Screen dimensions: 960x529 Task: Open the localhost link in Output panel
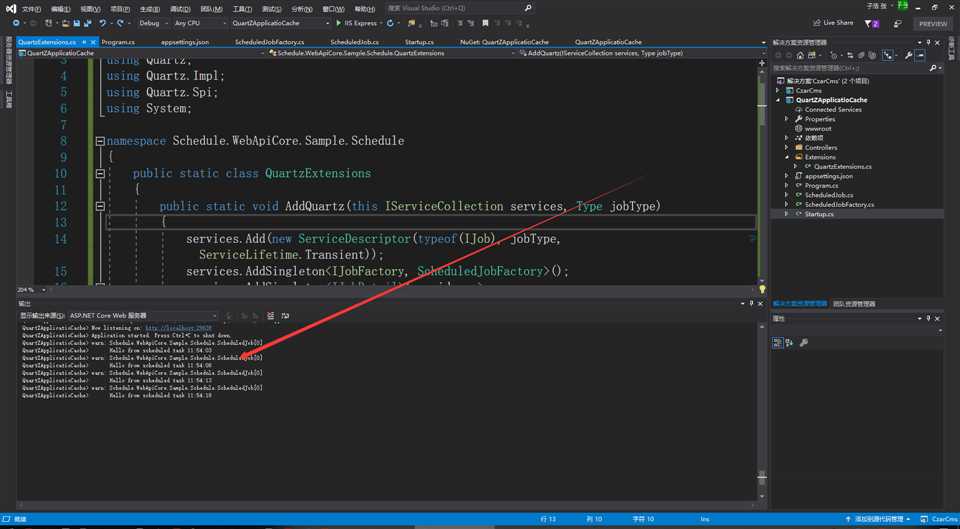178,328
